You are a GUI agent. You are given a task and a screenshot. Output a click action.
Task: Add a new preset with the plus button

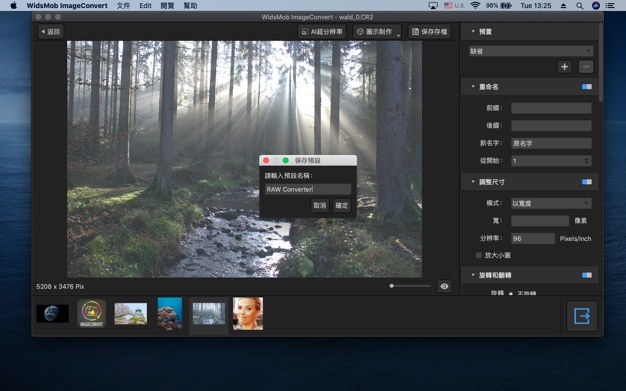click(x=564, y=67)
